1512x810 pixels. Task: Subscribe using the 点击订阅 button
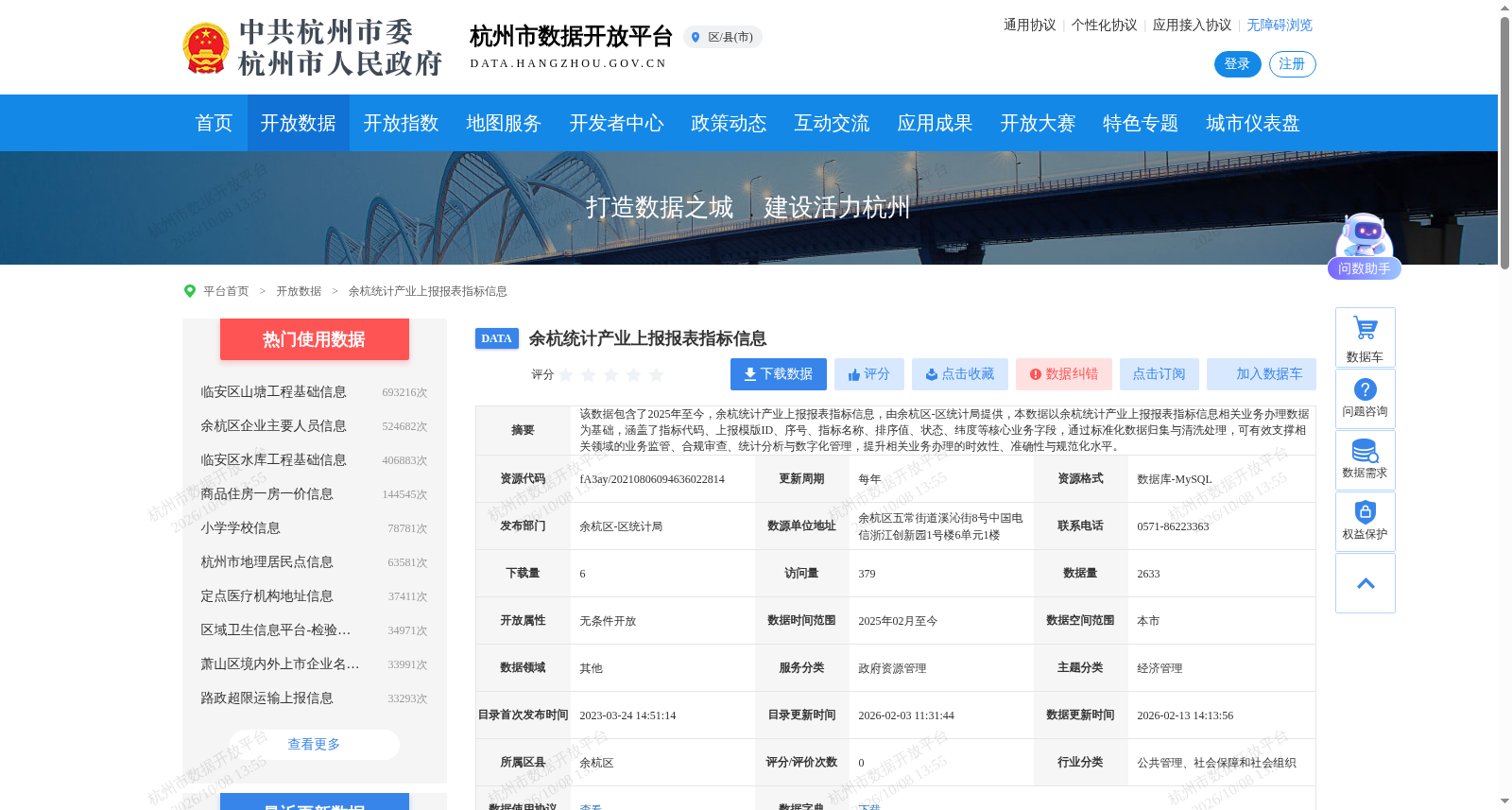(1160, 374)
